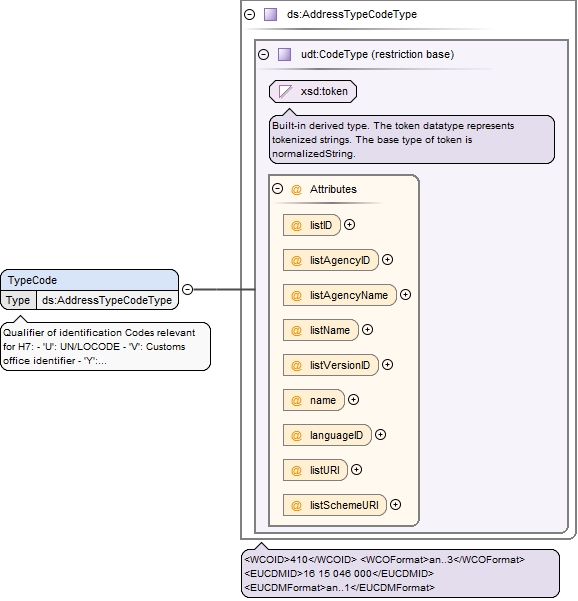Expand listName attribute plus icon
Viewport: 578px width, 601px height.
pyautogui.click(x=367, y=330)
